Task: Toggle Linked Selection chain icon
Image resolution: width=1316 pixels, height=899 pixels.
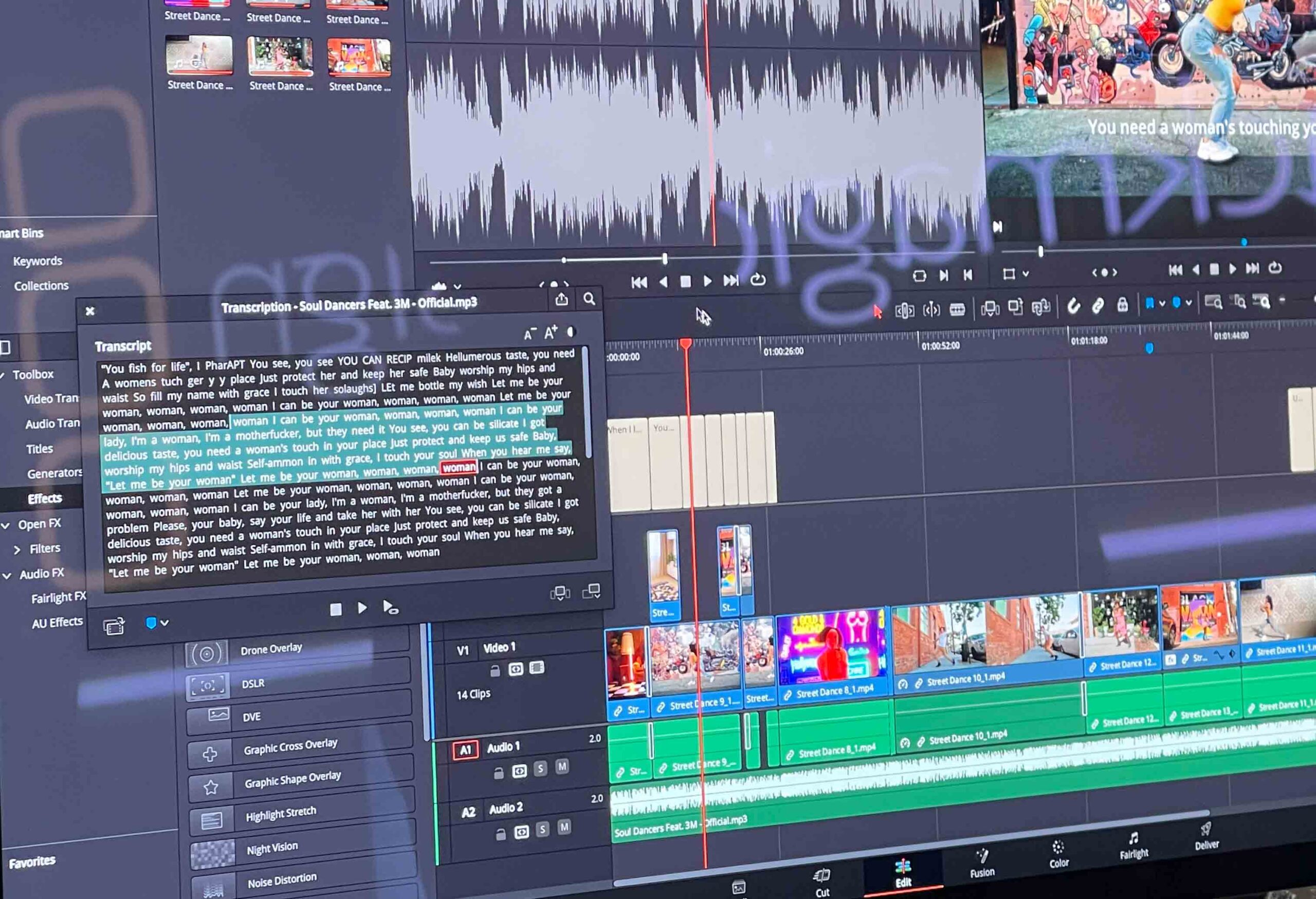Action: click(x=1098, y=306)
